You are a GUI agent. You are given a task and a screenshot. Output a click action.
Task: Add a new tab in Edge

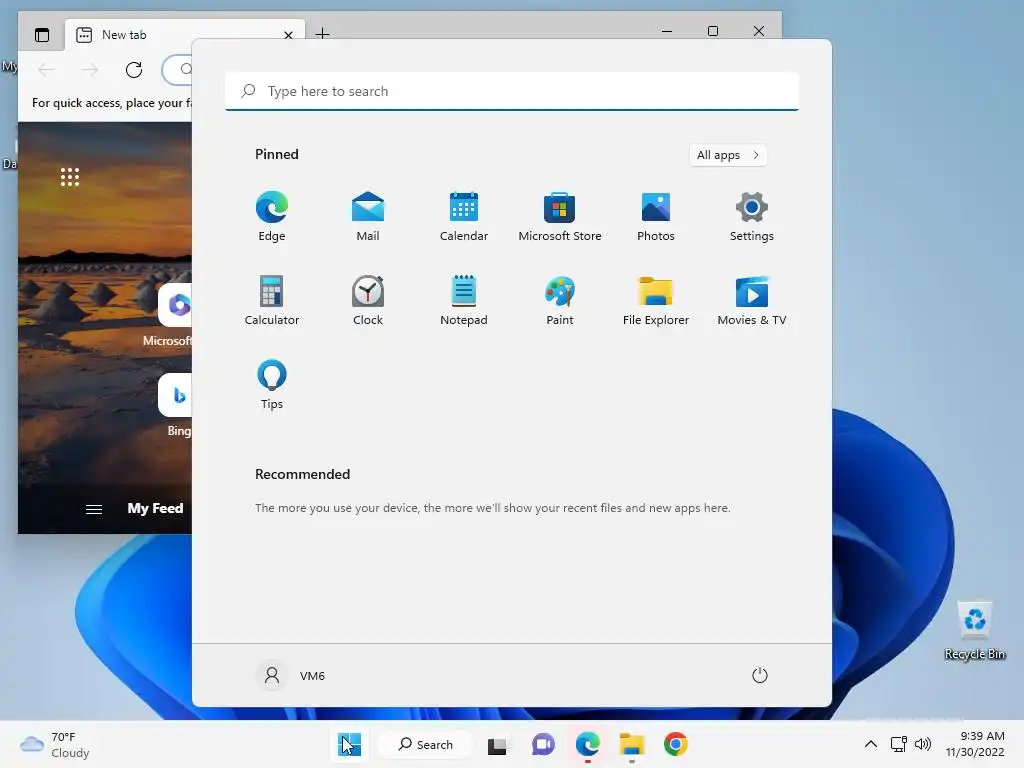coord(323,33)
